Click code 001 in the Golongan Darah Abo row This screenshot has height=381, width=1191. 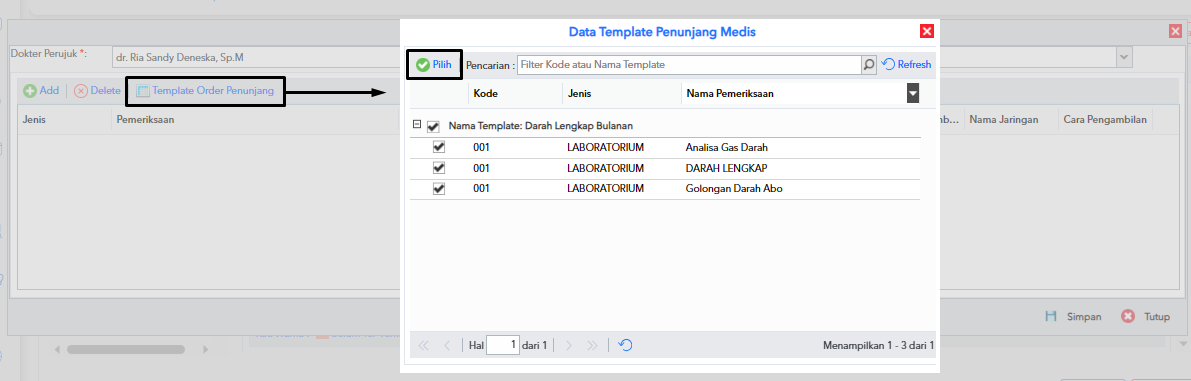[482, 188]
